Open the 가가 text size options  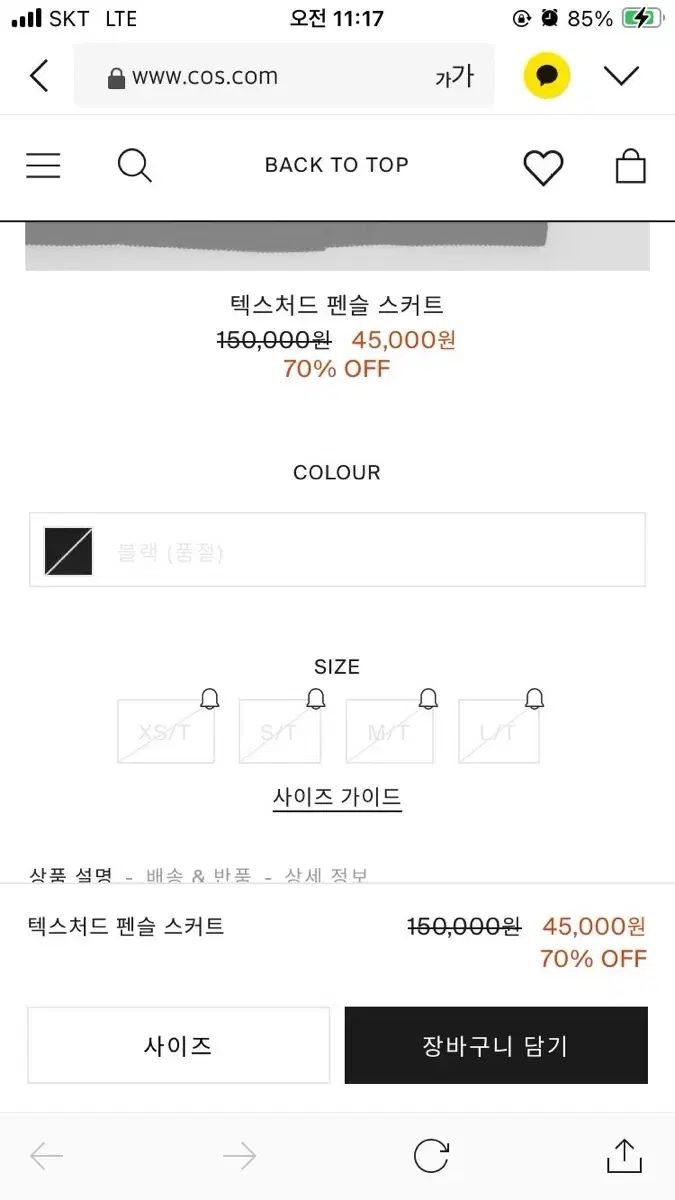[454, 77]
